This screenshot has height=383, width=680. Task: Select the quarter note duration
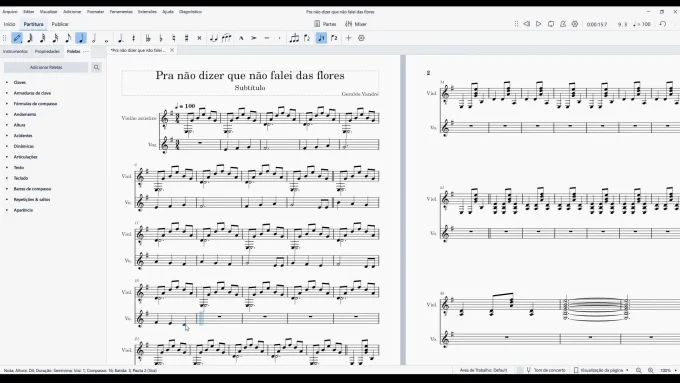(81, 38)
